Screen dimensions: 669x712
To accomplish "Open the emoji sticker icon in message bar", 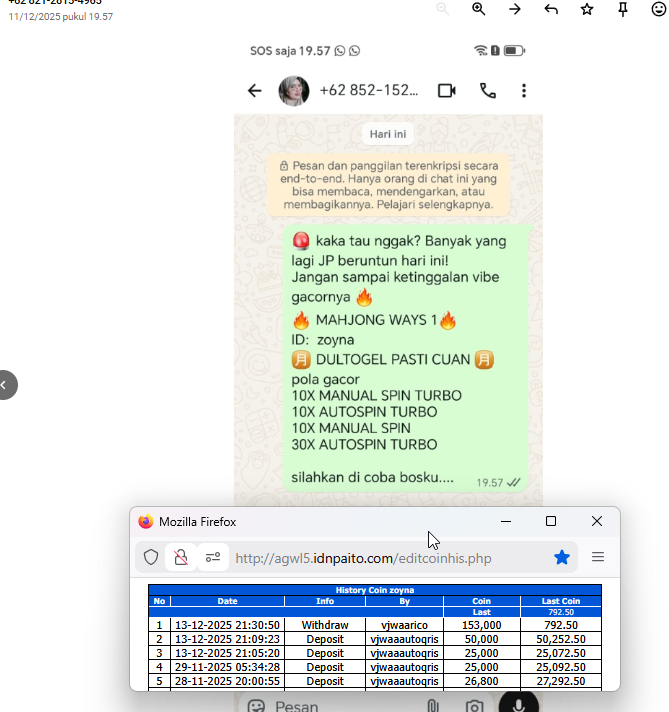I will (256, 706).
